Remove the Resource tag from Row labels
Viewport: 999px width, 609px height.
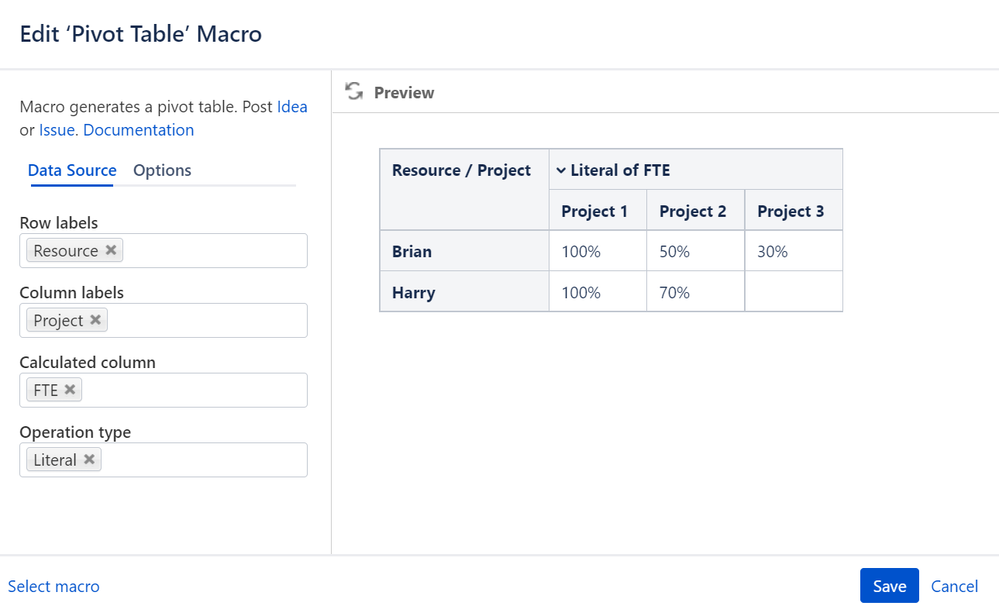[x=111, y=250]
